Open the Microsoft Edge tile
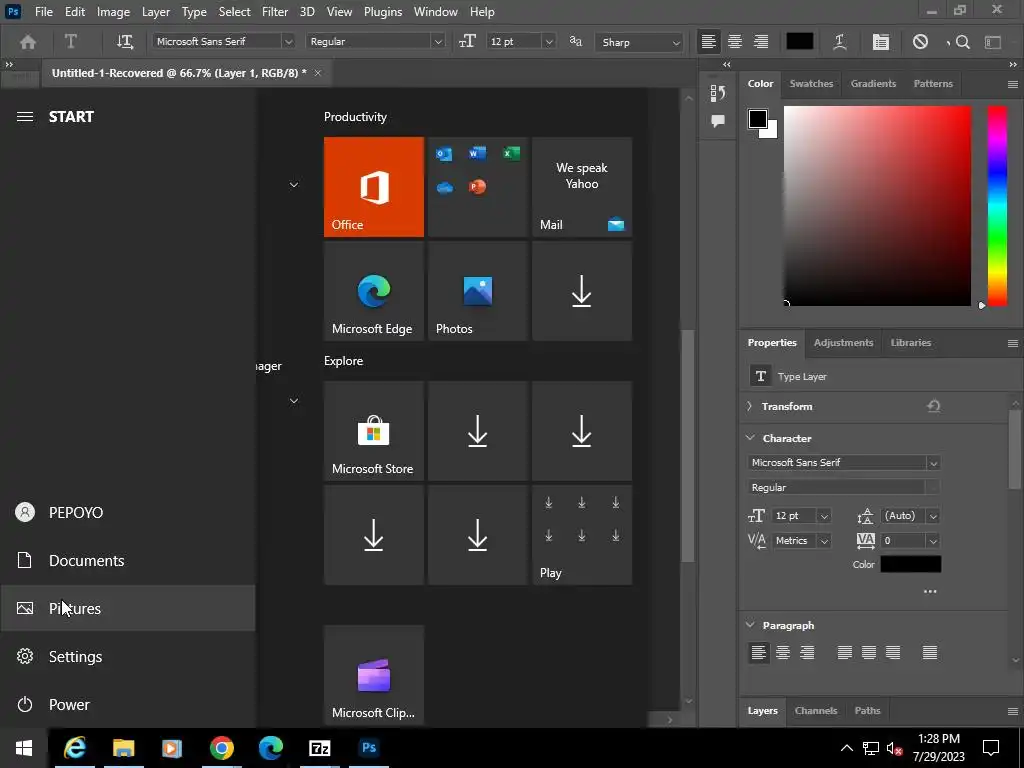This screenshot has height=768, width=1024. (x=374, y=291)
